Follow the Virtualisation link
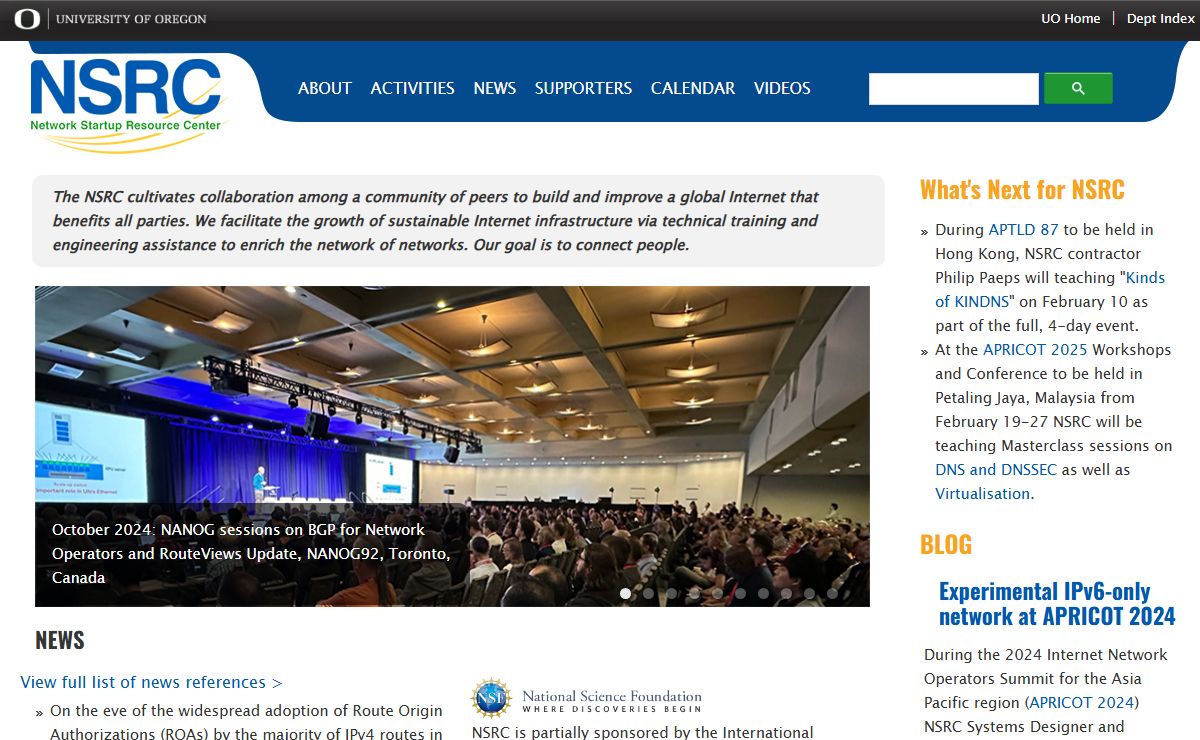 [982, 494]
